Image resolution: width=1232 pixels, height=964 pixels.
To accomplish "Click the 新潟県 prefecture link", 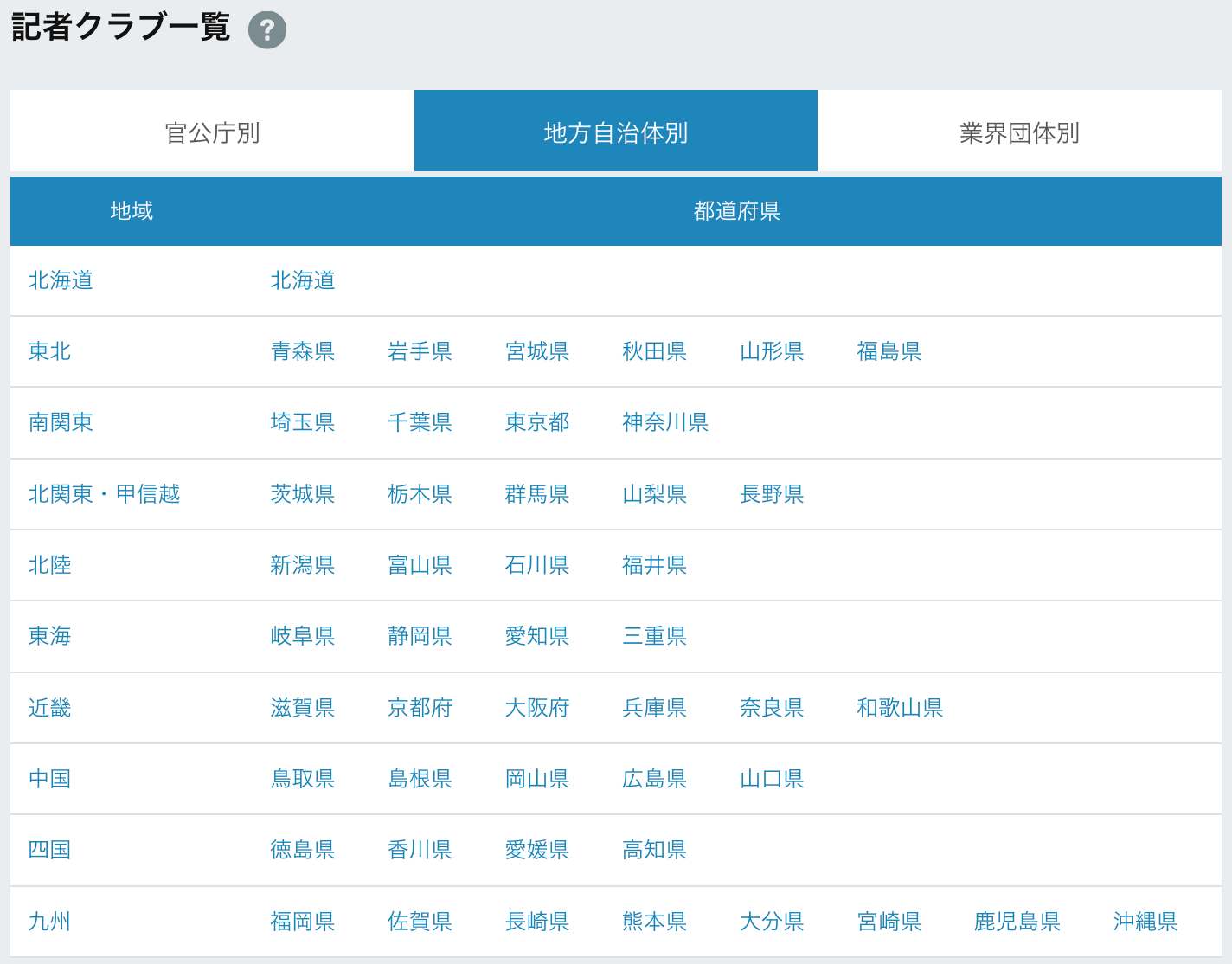I will [304, 565].
